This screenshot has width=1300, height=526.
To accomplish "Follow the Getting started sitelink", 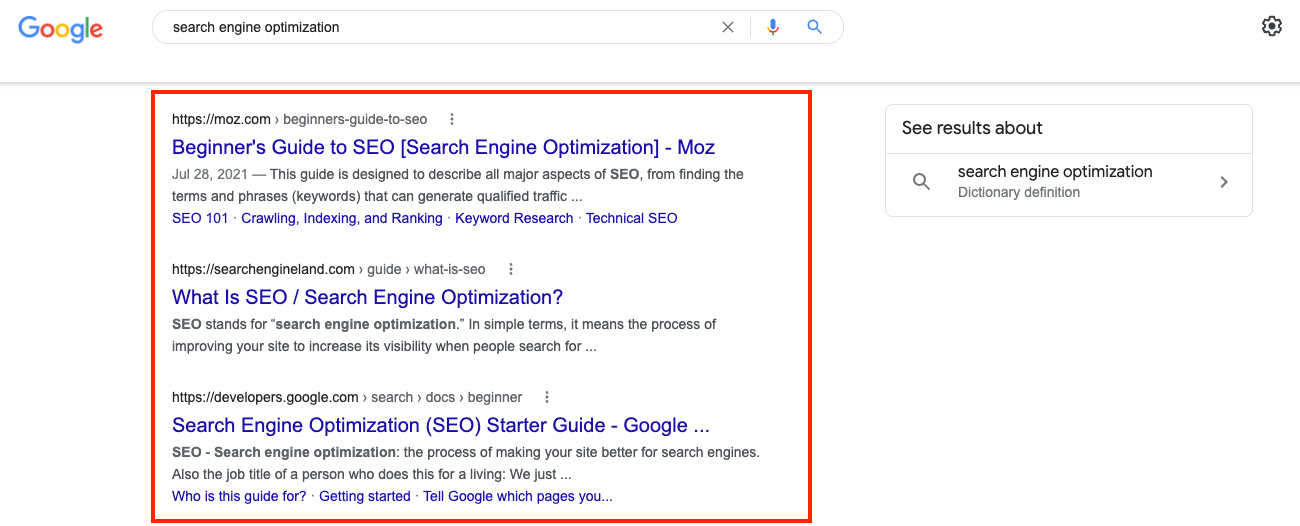I will tap(365, 496).
